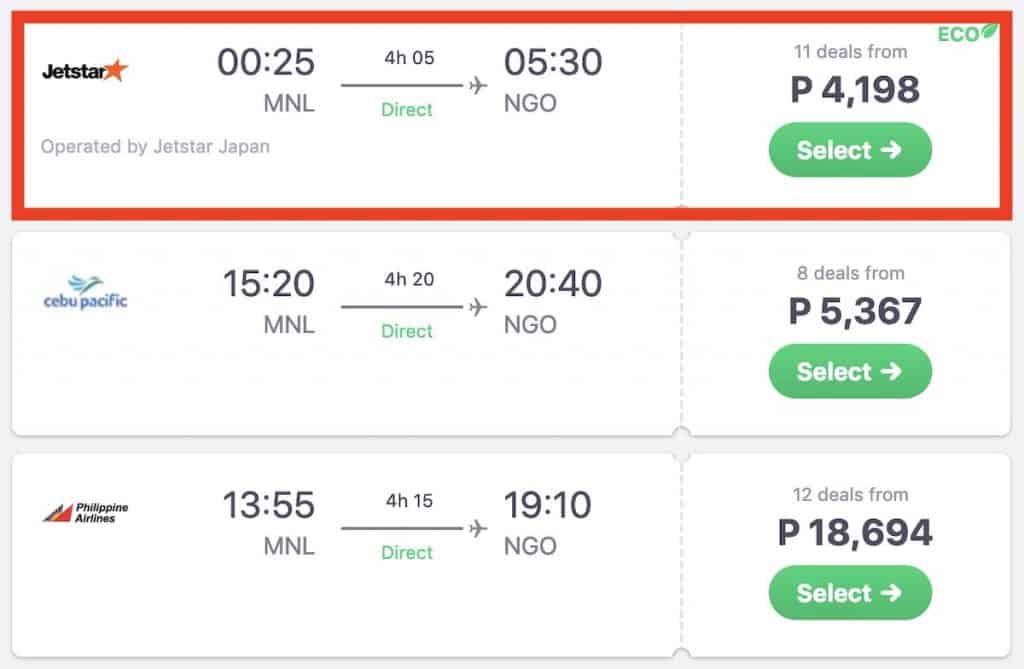The image size is (1024, 669).
Task: Click the Jetstar airline logo
Action: point(83,69)
